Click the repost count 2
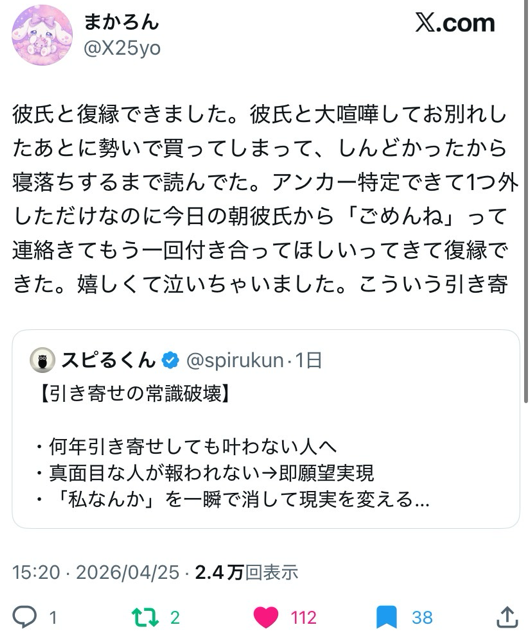The height and width of the screenshot is (640, 532). [x=175, y=618]
